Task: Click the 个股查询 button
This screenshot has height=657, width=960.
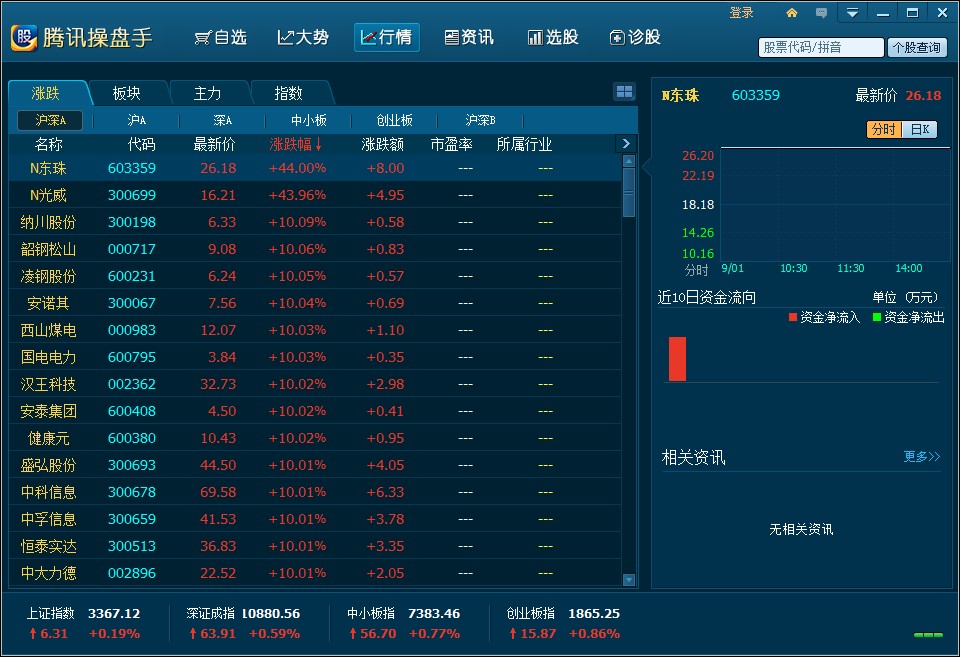Action: point(917,47)
